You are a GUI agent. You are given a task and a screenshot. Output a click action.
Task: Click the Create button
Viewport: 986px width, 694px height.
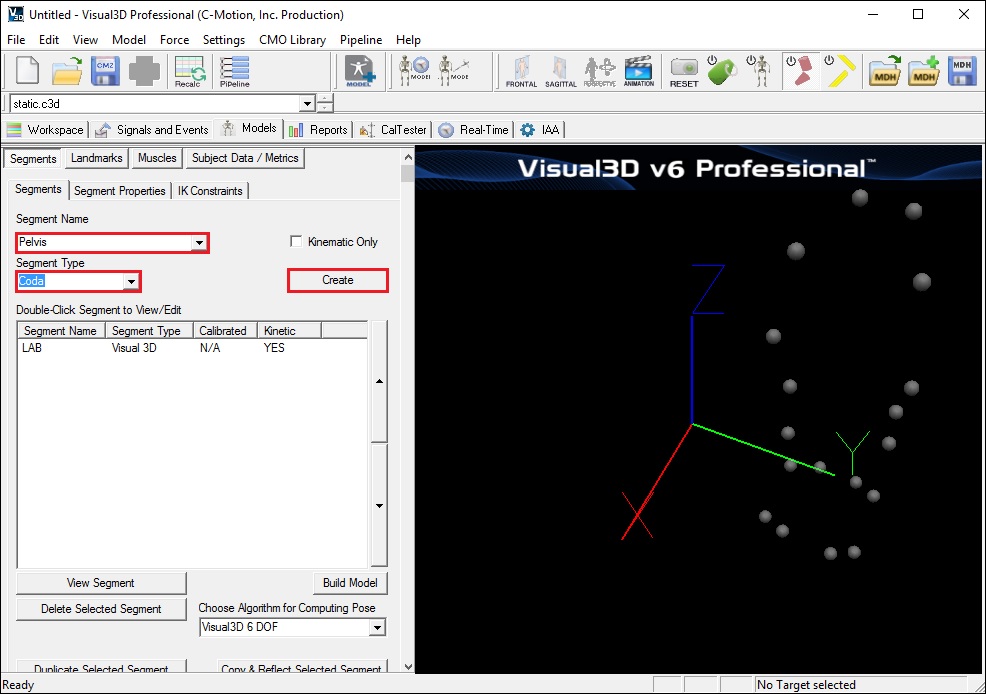(x=338, y=280)
